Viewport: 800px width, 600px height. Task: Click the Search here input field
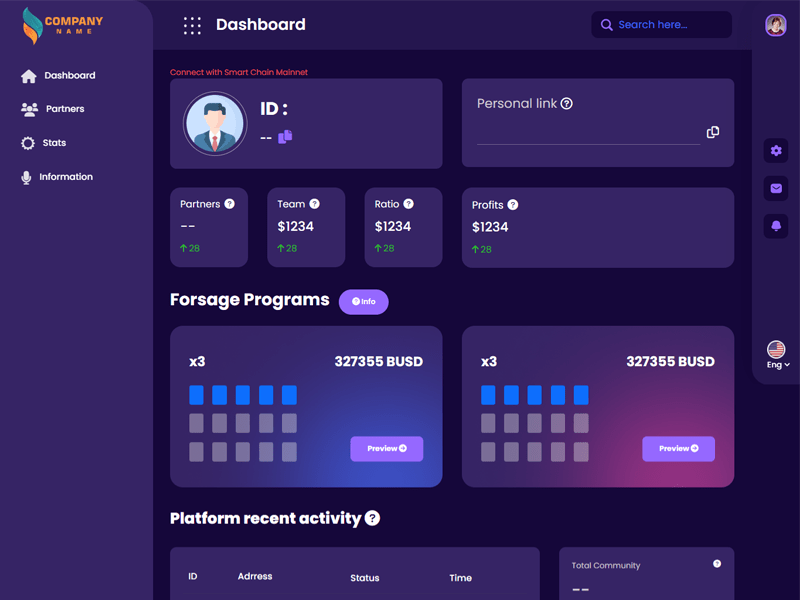coord(661,25)
